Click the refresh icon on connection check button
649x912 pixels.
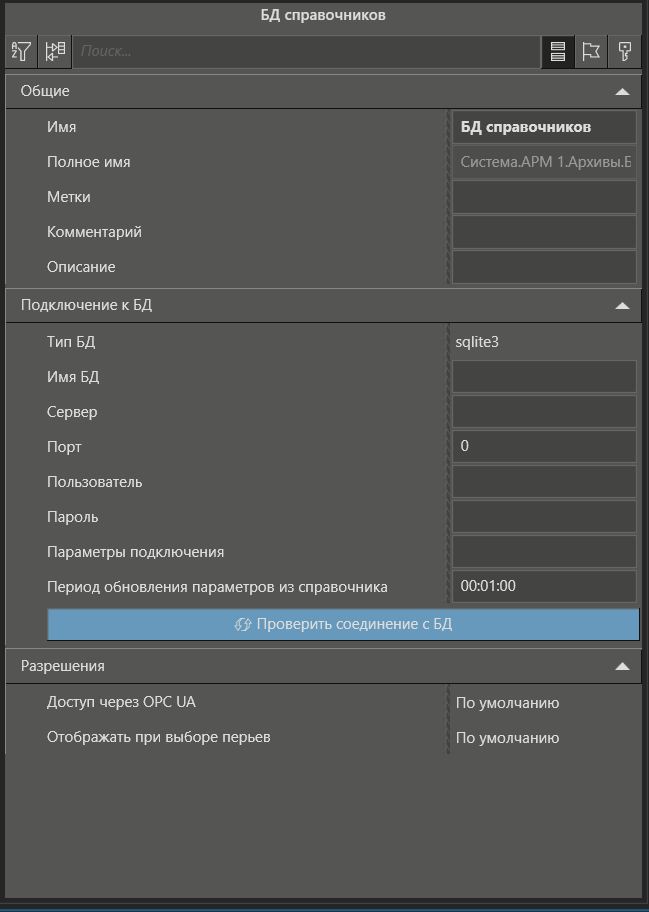pos(242,624)
